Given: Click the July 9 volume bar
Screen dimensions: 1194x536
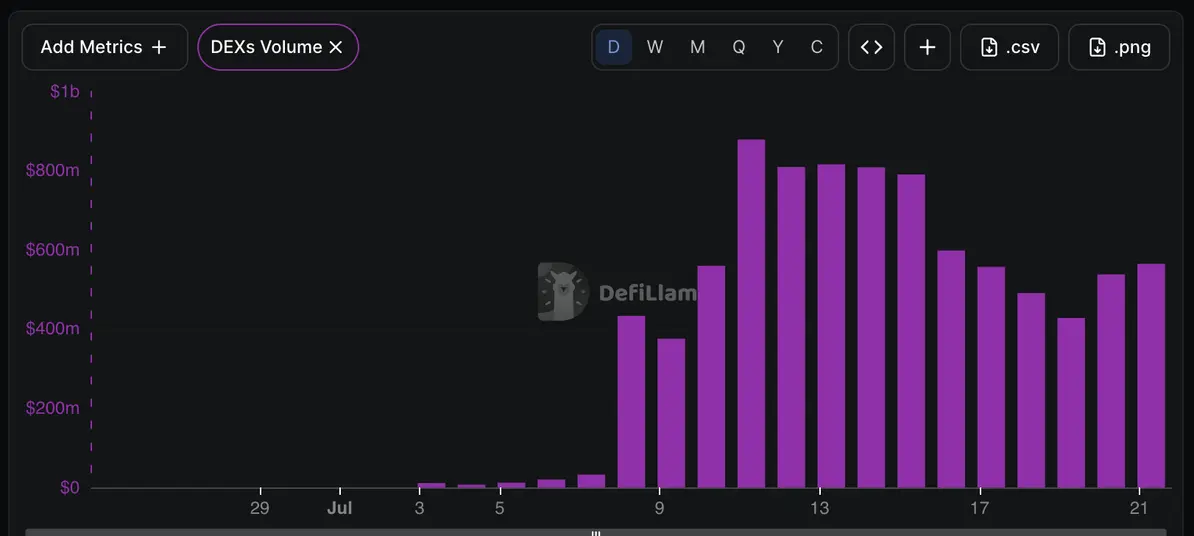Looking at the screenshot, I should tap(671, 413).
